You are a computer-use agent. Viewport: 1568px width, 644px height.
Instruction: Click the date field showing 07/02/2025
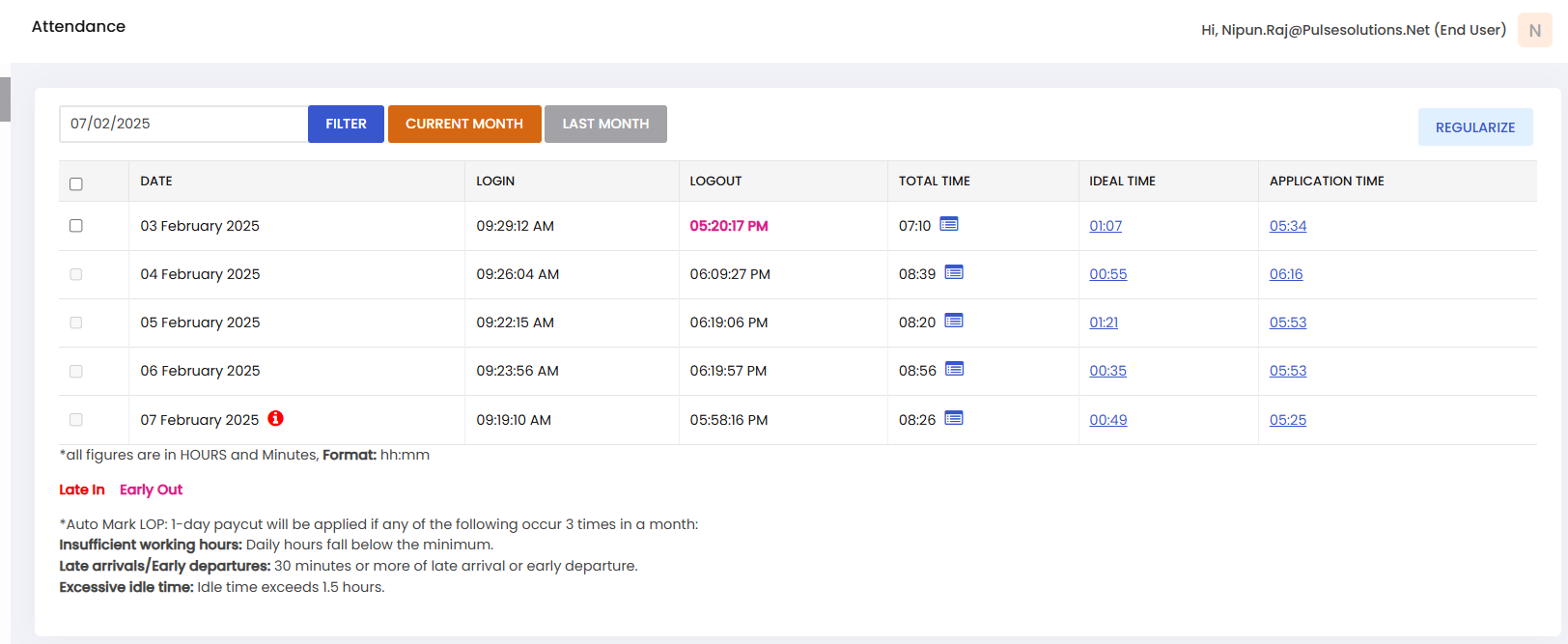coord(183,124)
